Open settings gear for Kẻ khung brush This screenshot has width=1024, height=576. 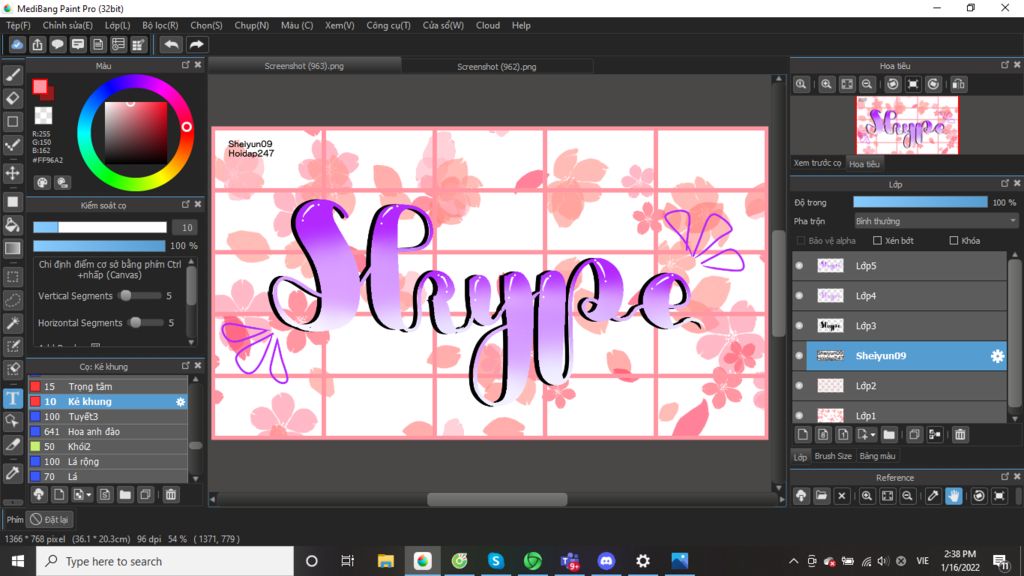click(180, 402)
